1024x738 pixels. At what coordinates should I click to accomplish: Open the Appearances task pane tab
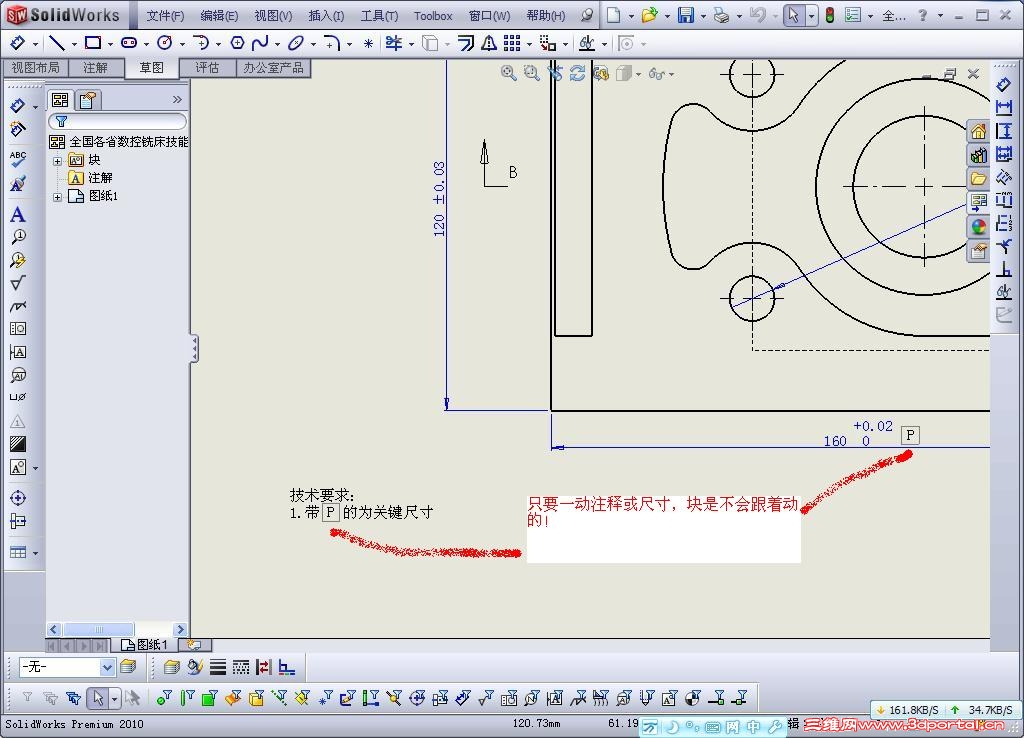[x=978, y=227]
